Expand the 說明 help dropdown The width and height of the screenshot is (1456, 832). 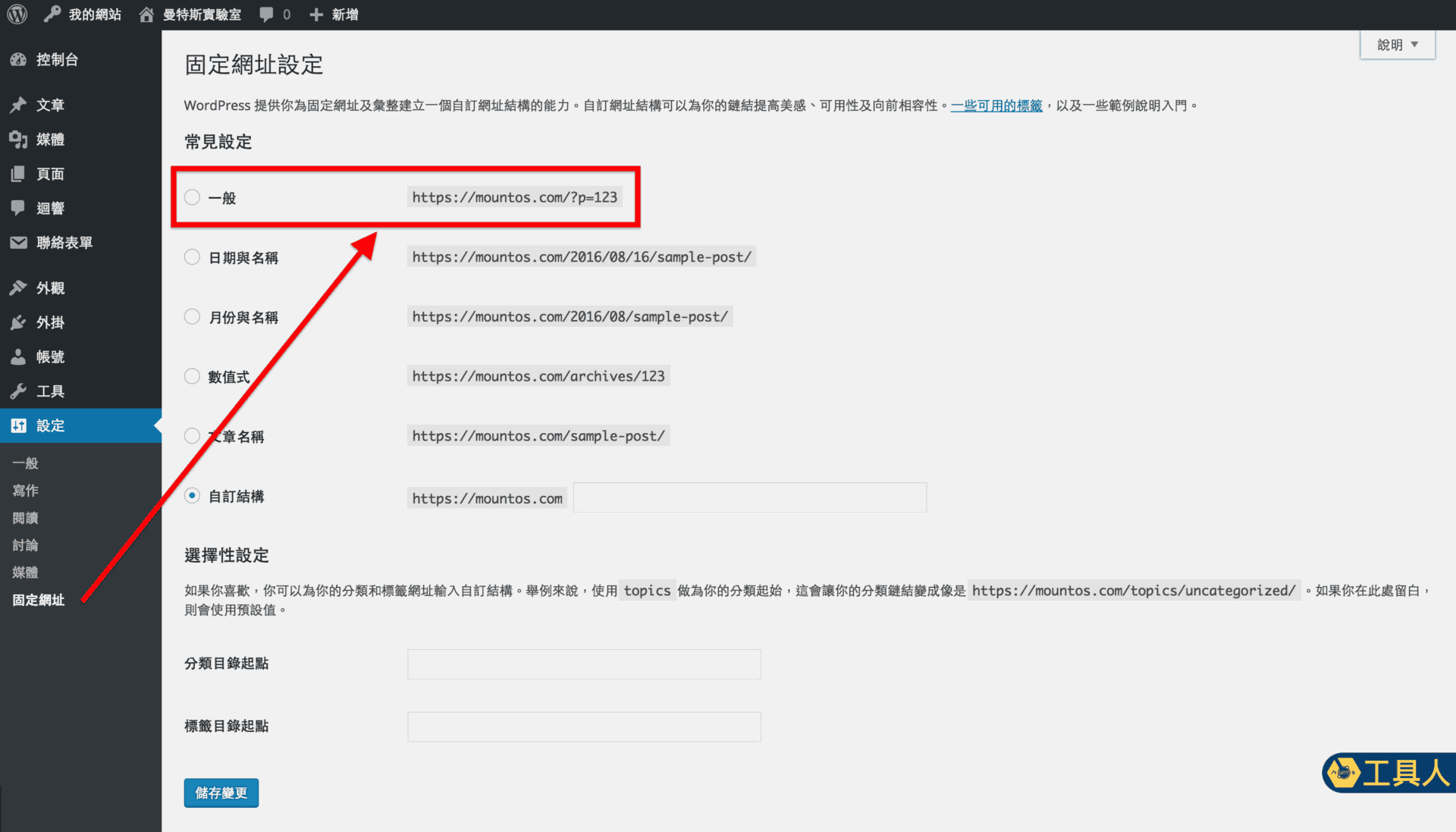[x=1398, y=45]
